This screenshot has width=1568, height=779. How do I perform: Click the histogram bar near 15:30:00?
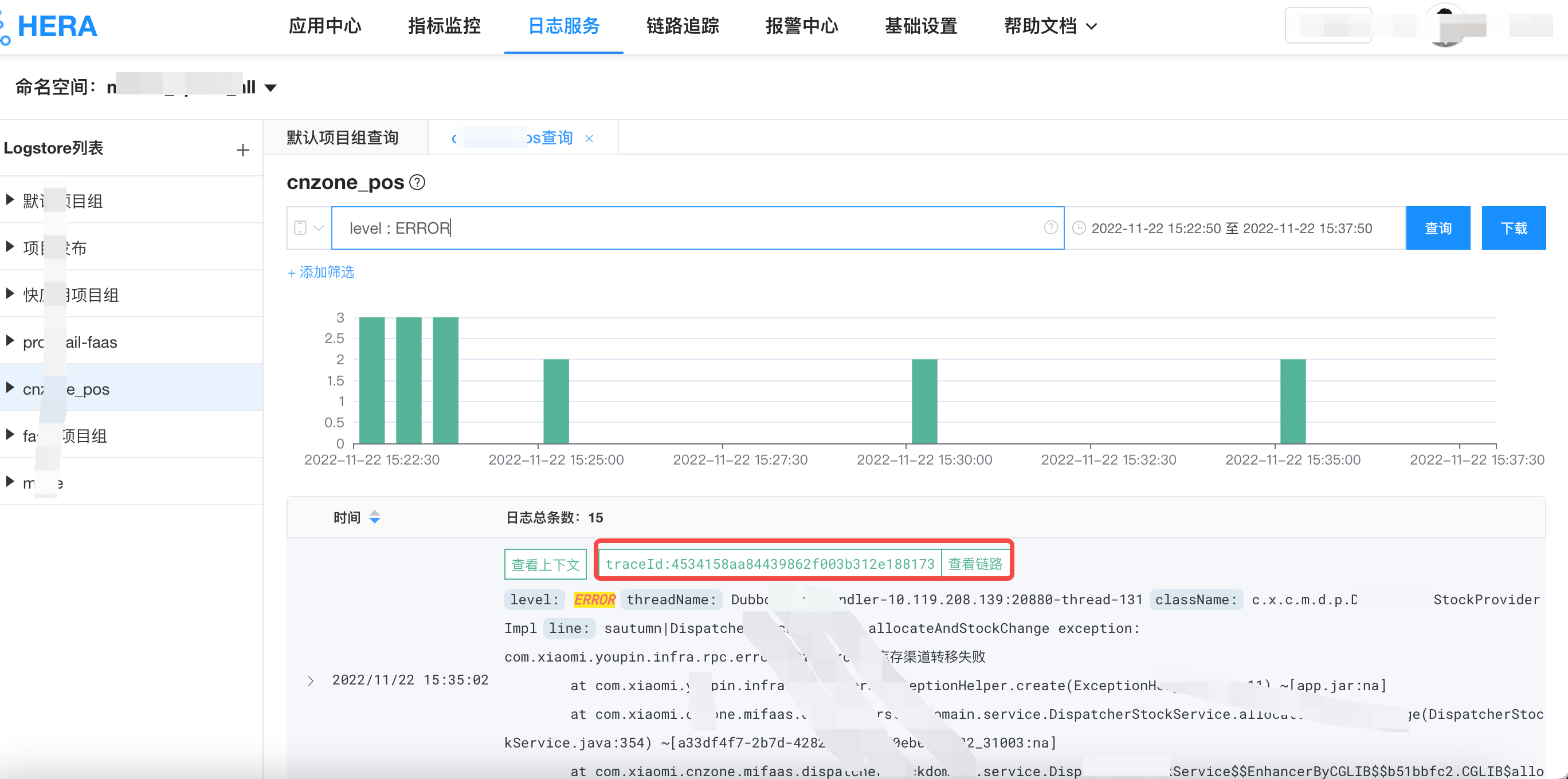(x=924, y=400)
